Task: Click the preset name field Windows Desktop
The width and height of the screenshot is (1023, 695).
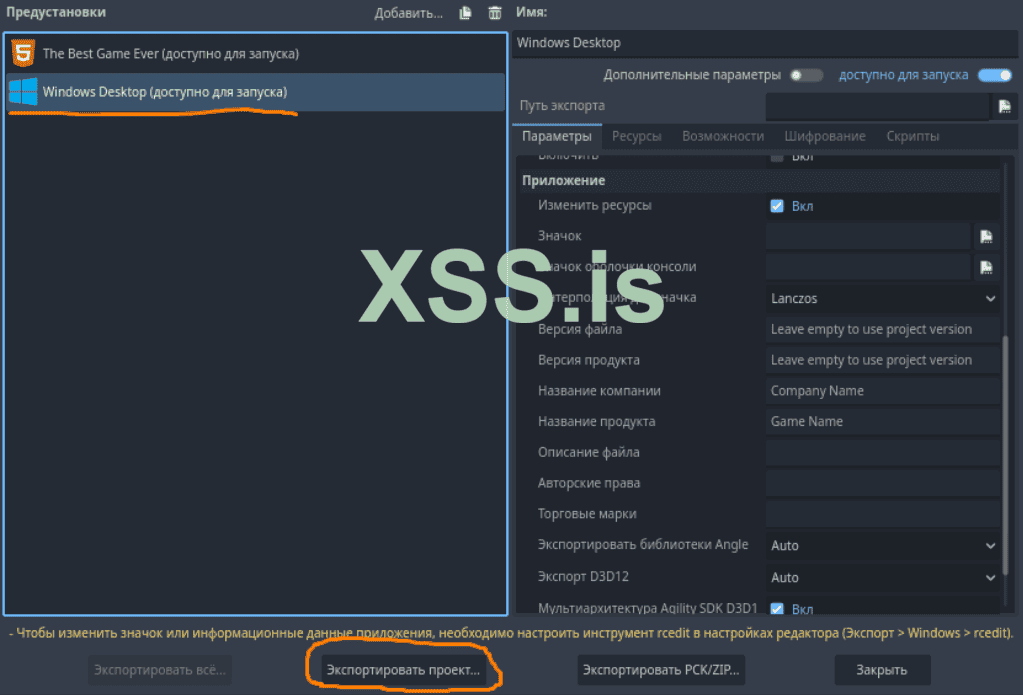Action: (765, 43)
